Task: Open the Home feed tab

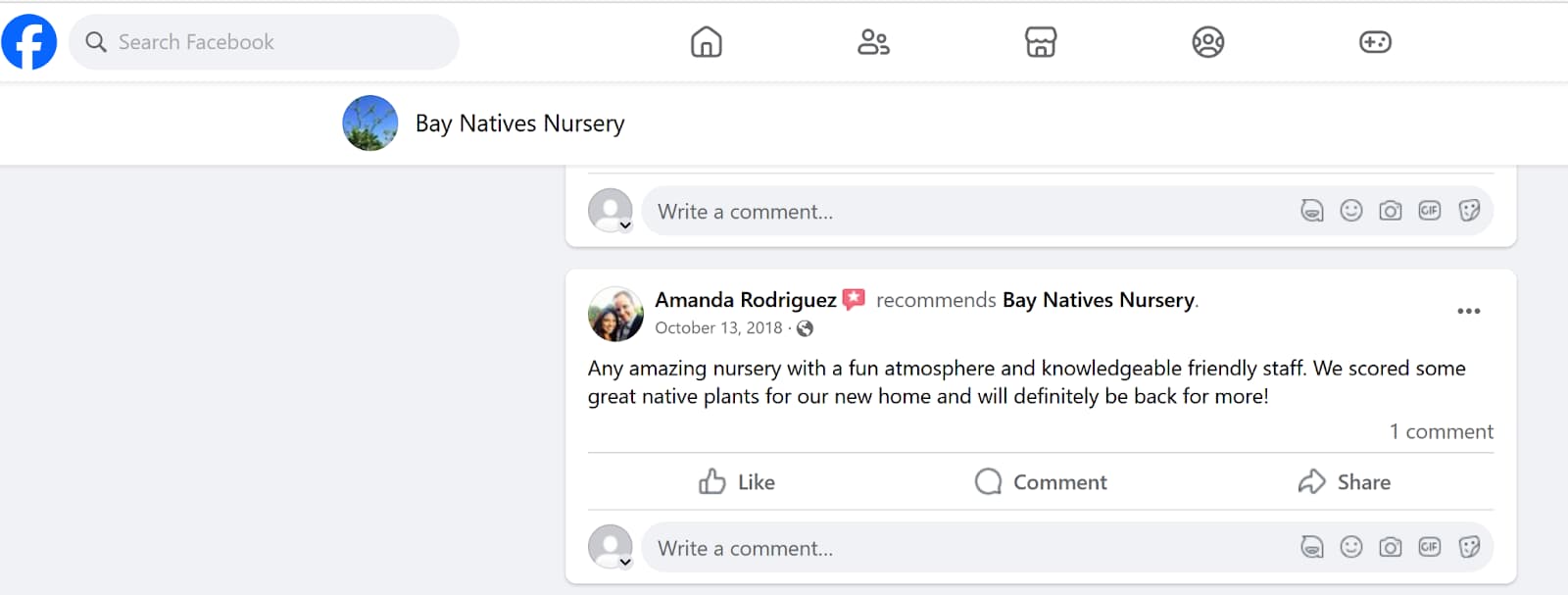Action: click(706, 42)
